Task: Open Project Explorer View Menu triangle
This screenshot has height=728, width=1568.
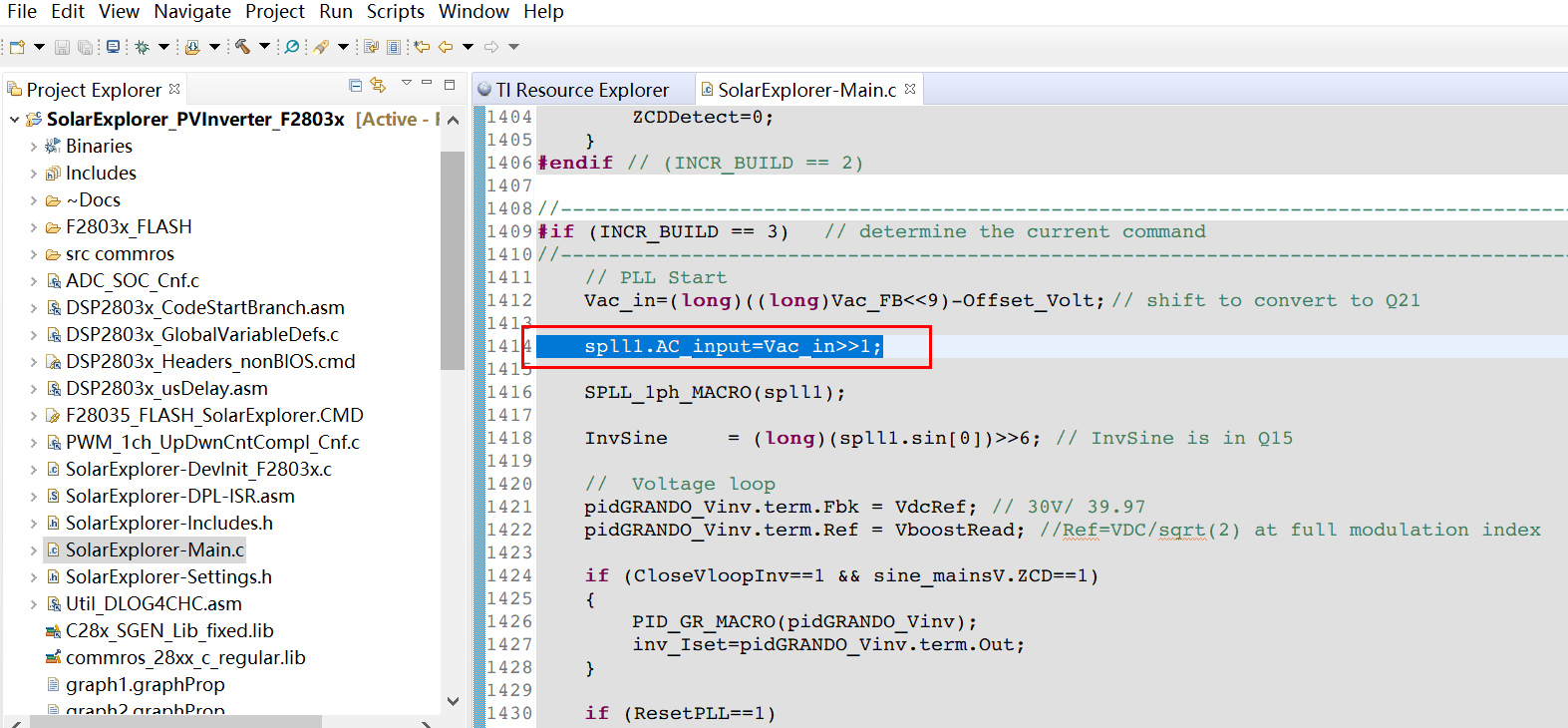Action: [x=407, y=83]
